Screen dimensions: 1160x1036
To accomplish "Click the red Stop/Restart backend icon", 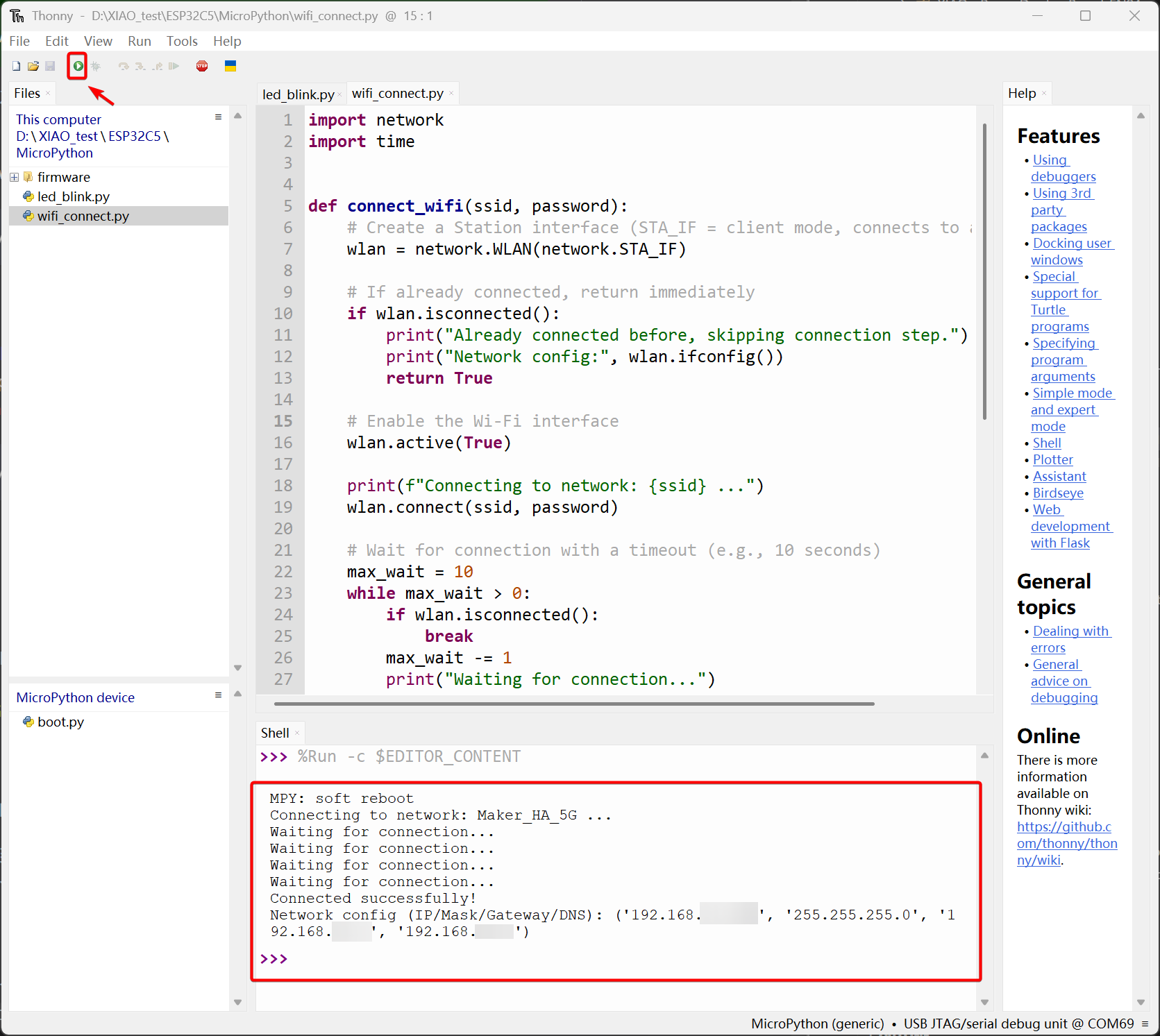I will 202,66.
